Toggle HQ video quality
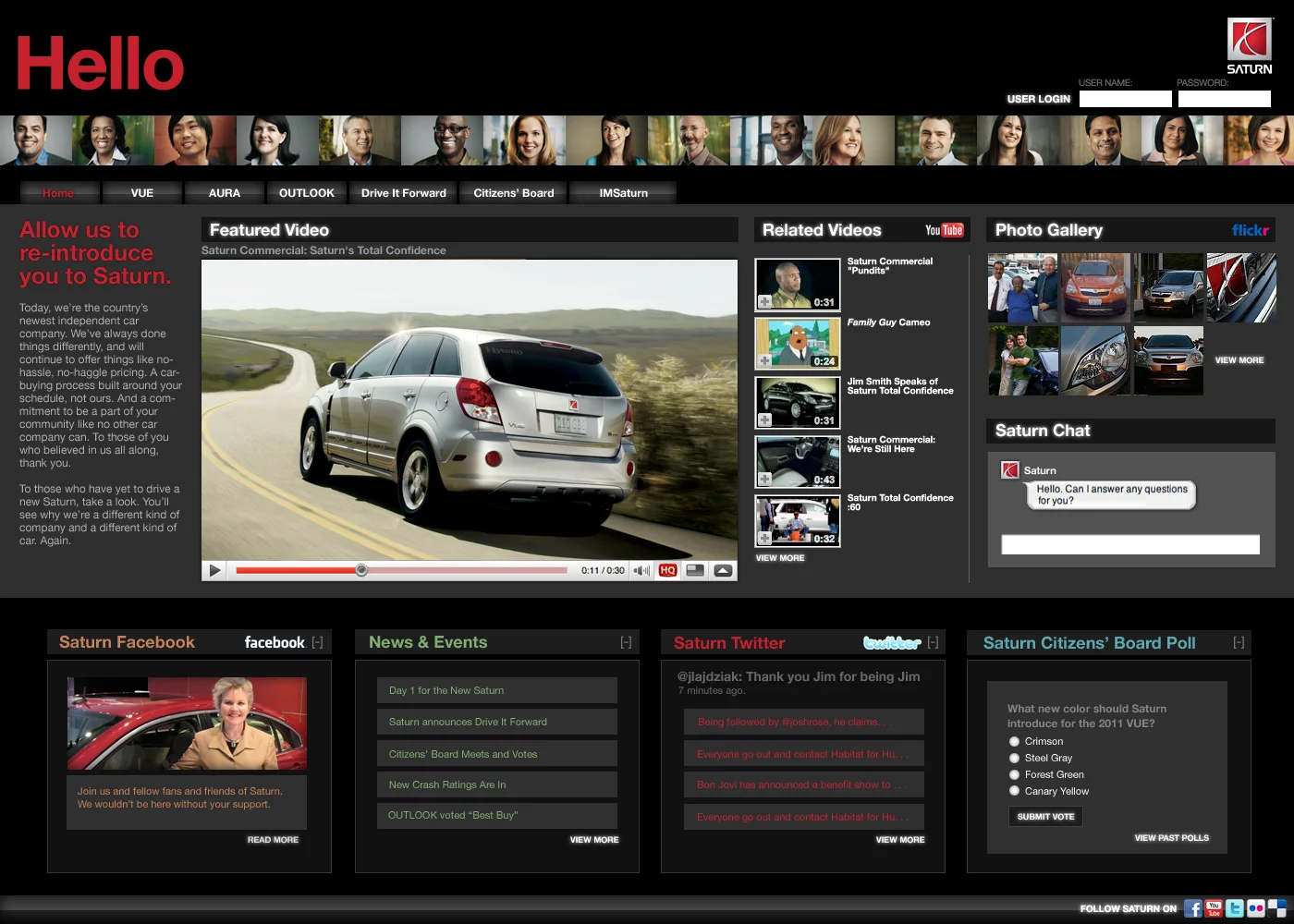Screen dimensions: 1294x924 click(x=668, y=570)
